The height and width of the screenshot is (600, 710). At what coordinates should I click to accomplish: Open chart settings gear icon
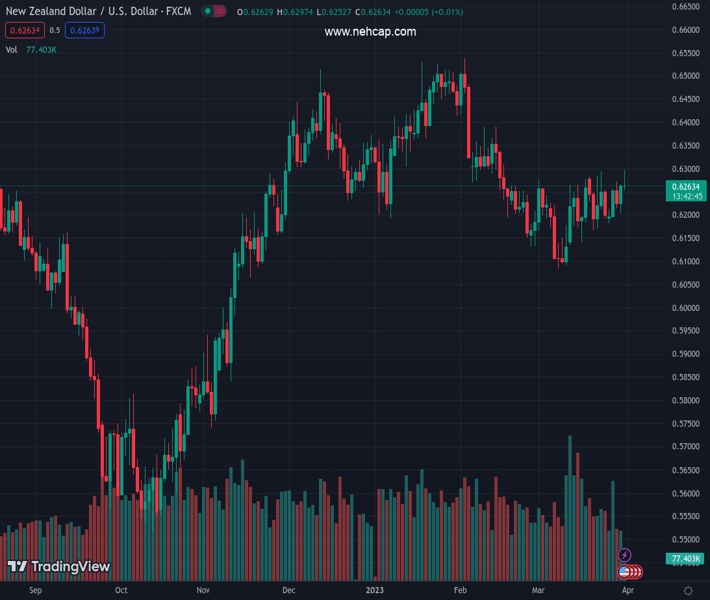[x=688, y=591]
